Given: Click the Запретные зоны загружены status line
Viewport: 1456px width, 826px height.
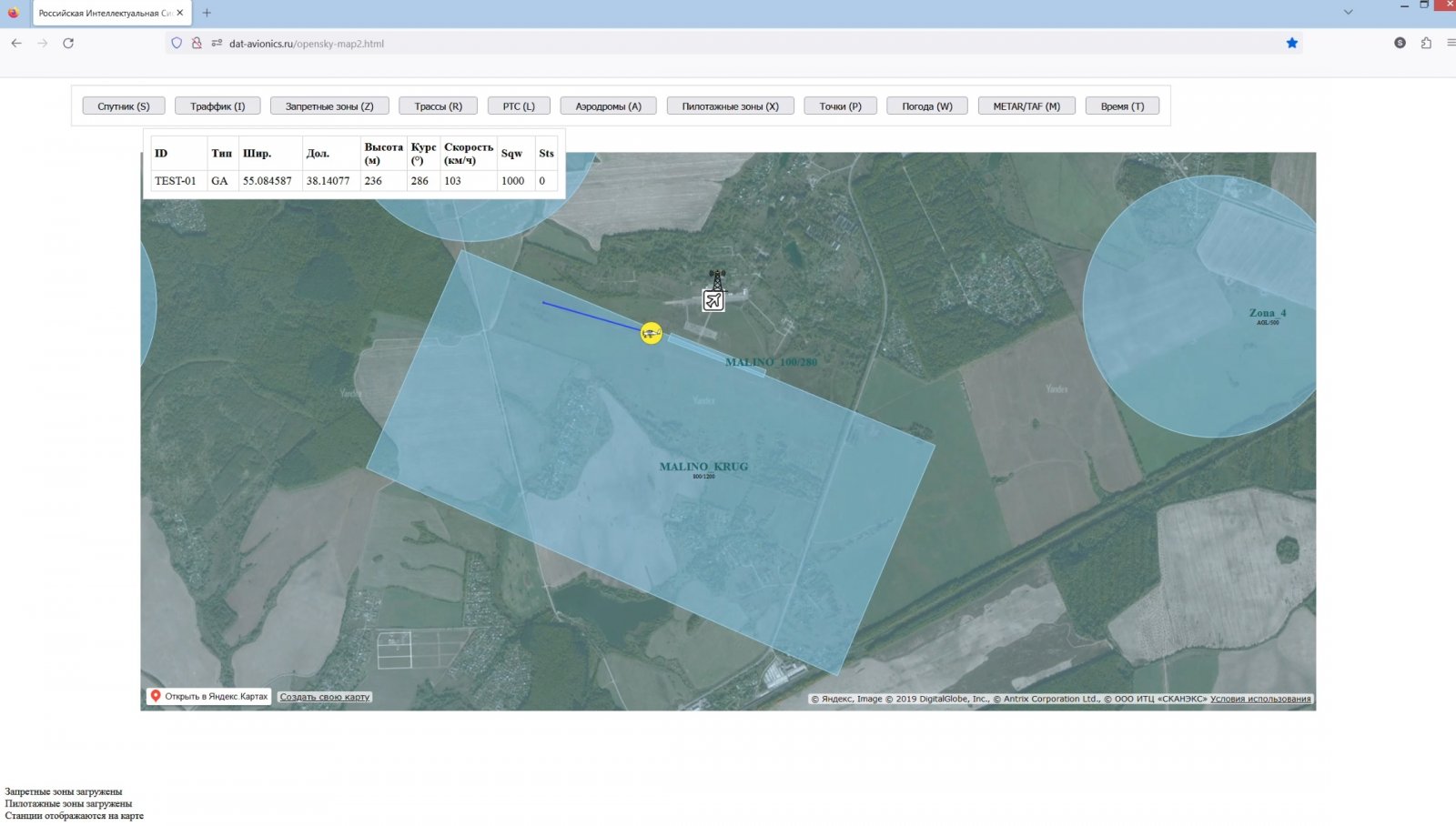Looking at the screenshot, I should pos(64,791).
